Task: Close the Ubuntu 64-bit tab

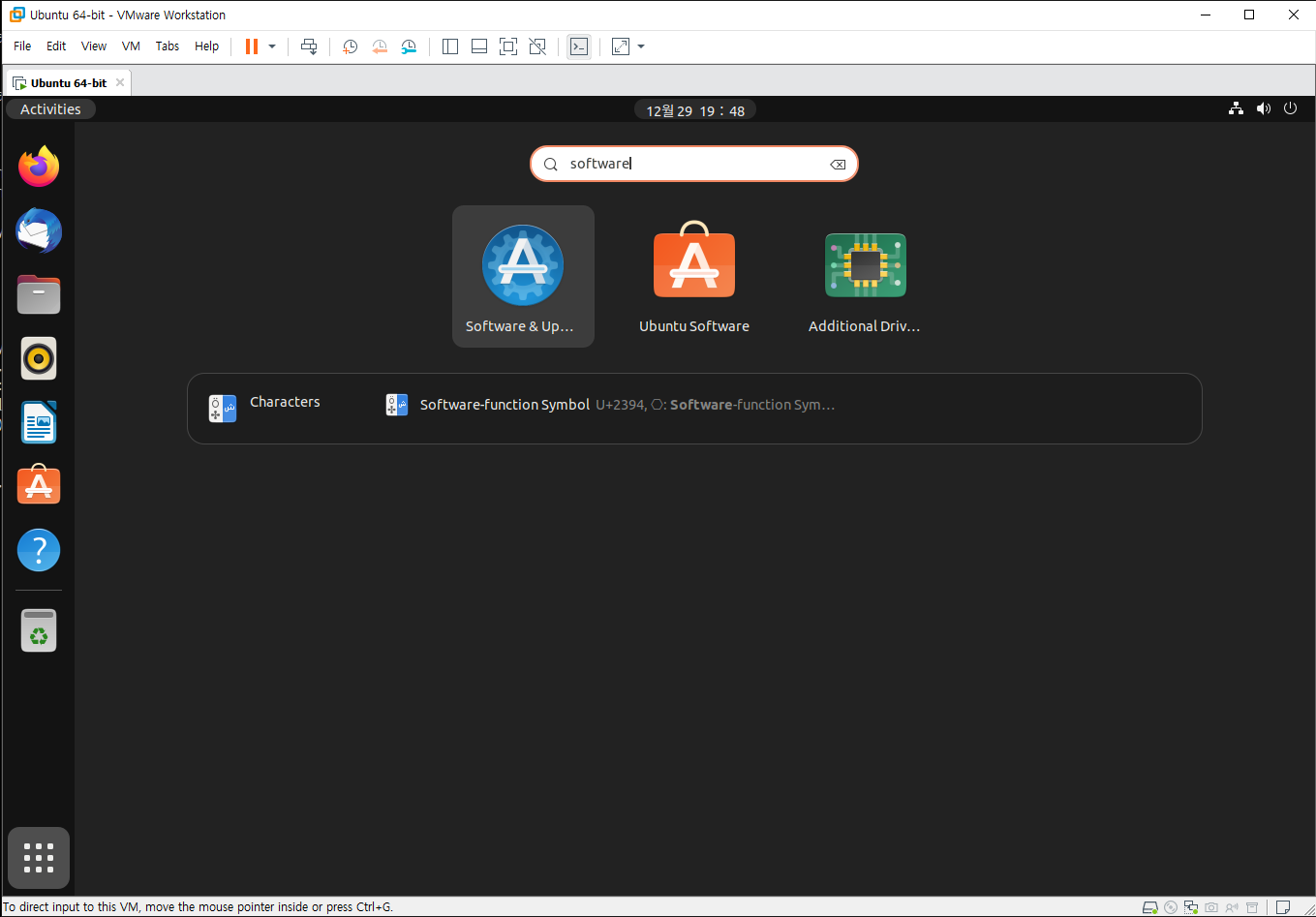Action: pos(120,82)
